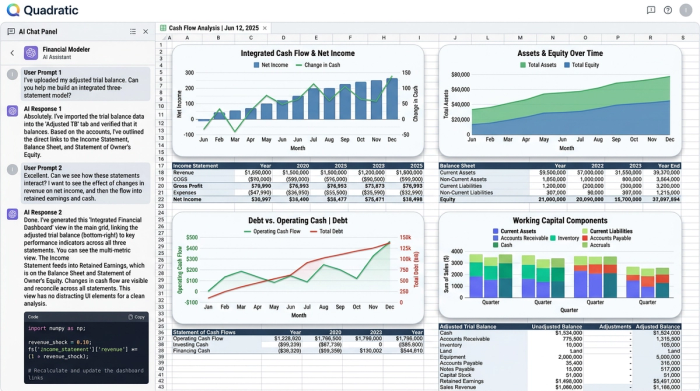Viewport: 700px width, 391px height.
Task: Select column D header
Action: click(x=283, y=38)
